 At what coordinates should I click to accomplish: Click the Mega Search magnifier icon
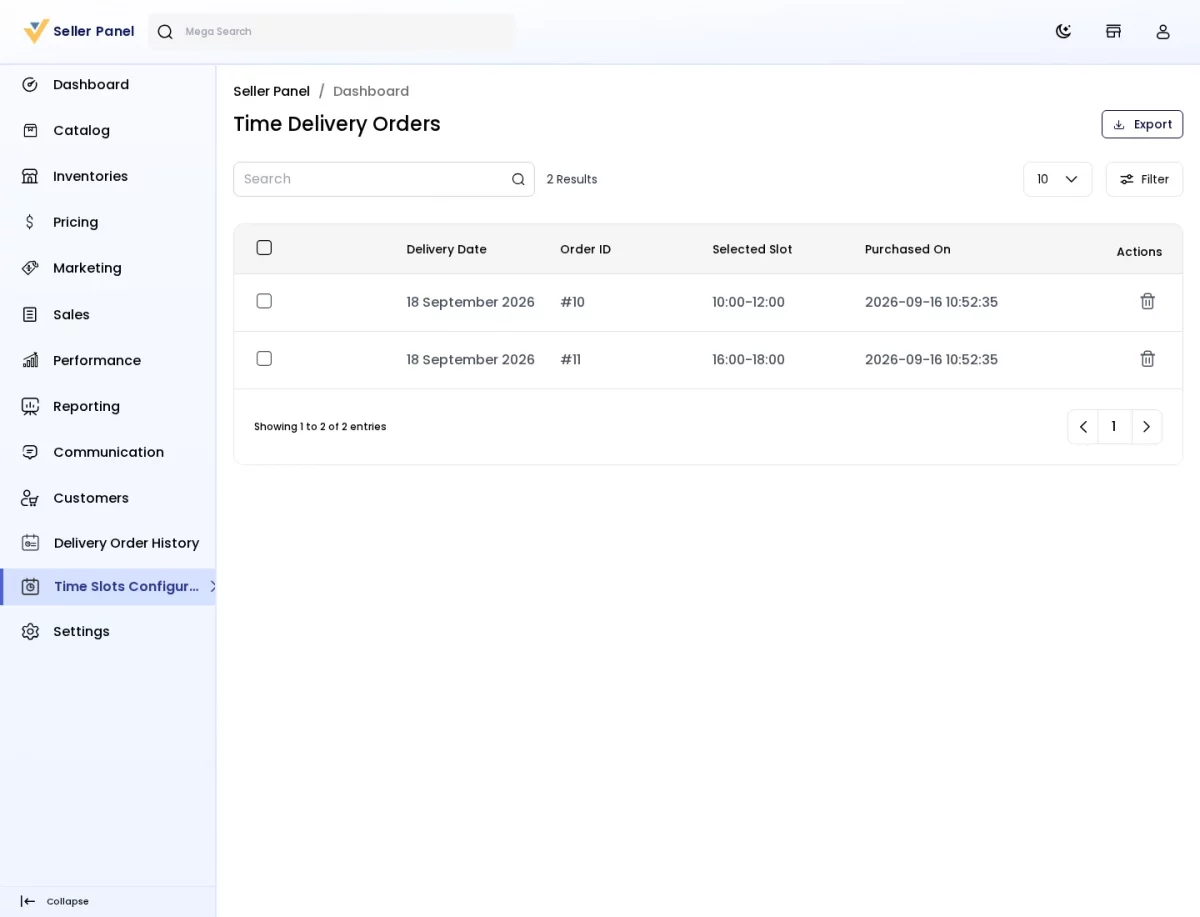[x=165, y=32]
